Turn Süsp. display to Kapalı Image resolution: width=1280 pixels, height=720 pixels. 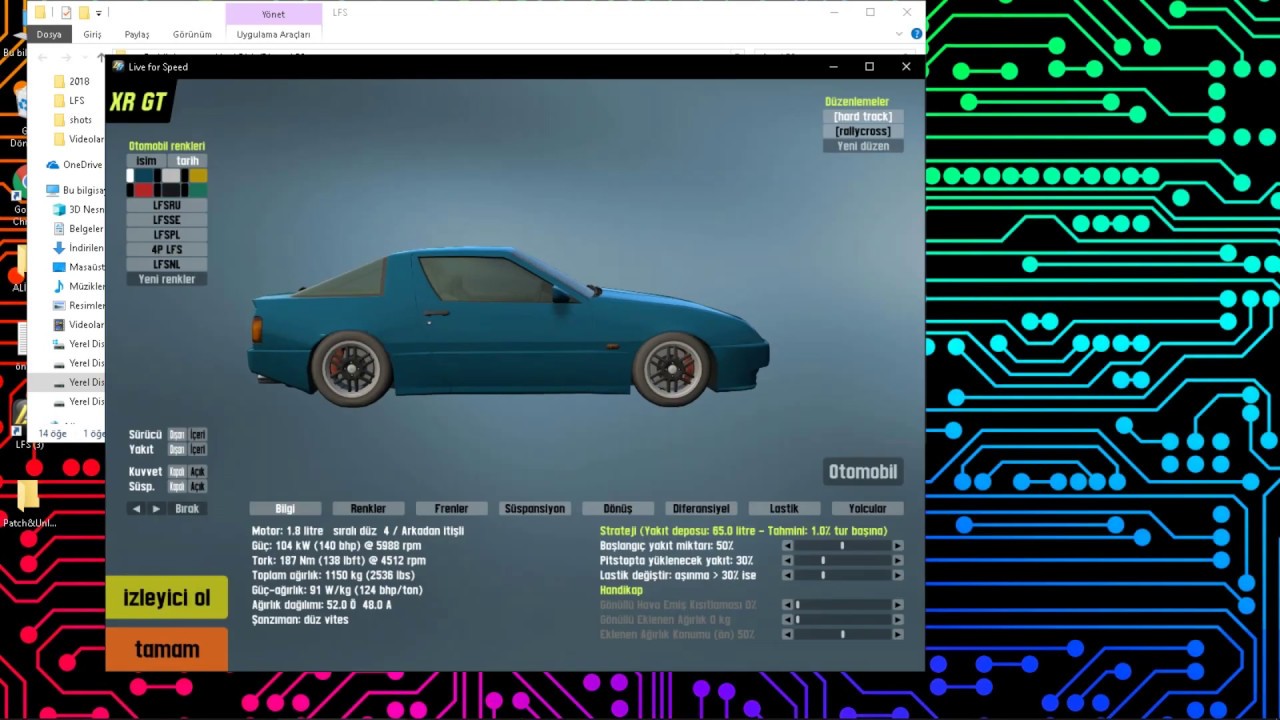(177, 487)
